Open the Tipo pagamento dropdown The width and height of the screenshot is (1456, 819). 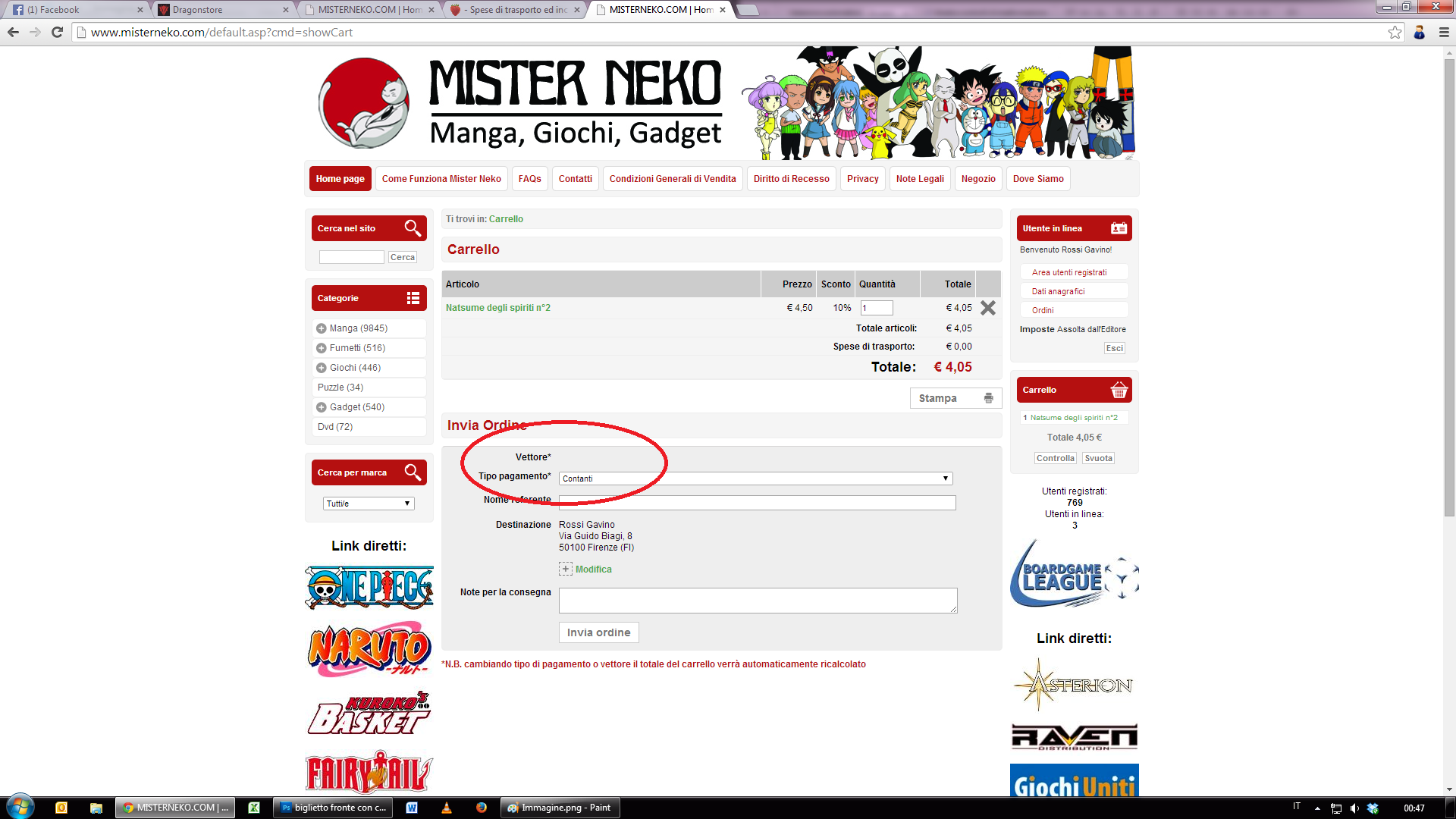tap(755, 479)
